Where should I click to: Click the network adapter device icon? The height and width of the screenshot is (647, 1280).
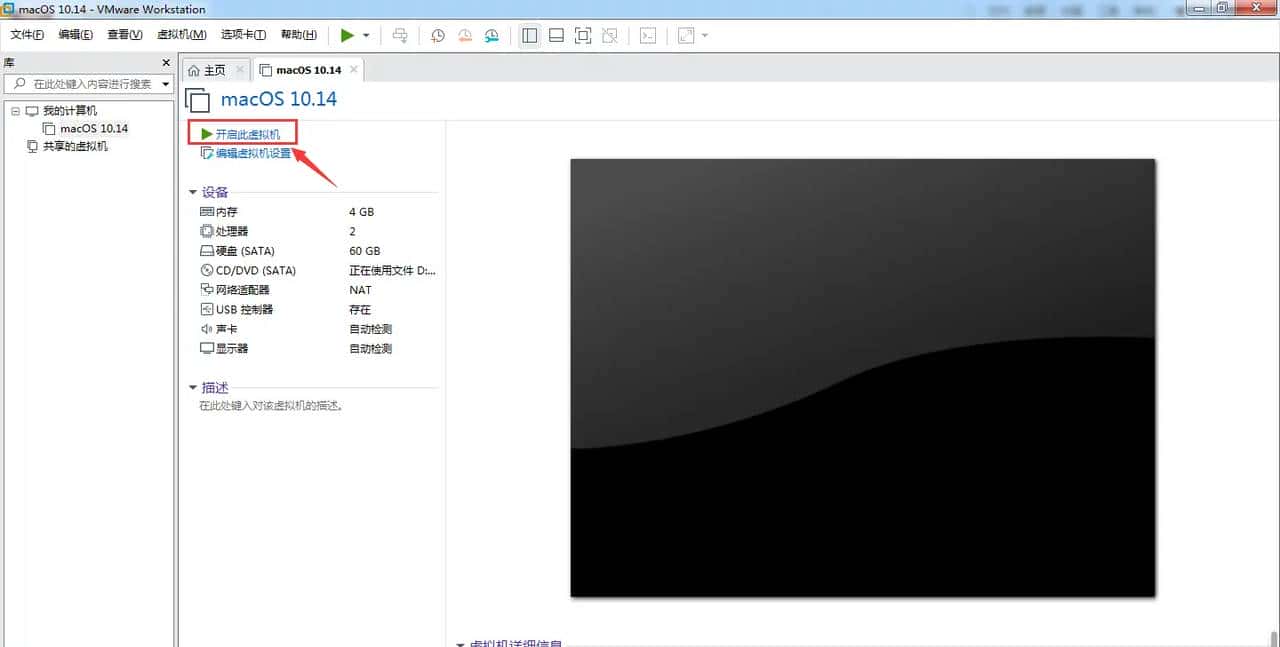pos(205,290)
